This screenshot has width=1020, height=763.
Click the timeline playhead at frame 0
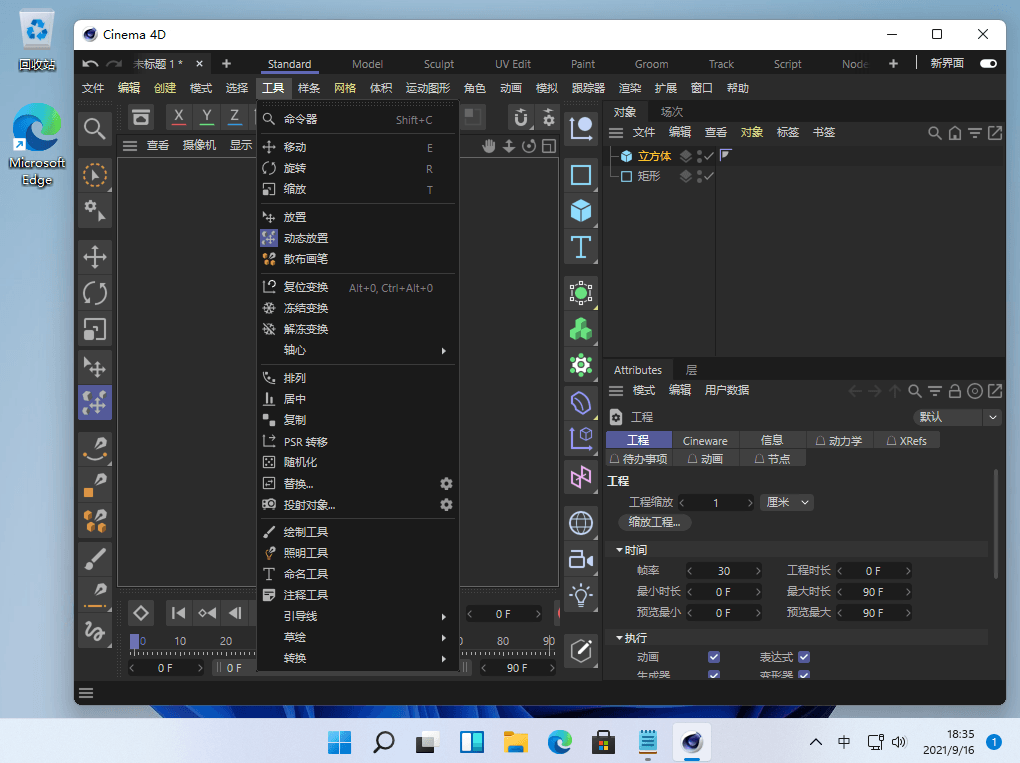(135, 641)
